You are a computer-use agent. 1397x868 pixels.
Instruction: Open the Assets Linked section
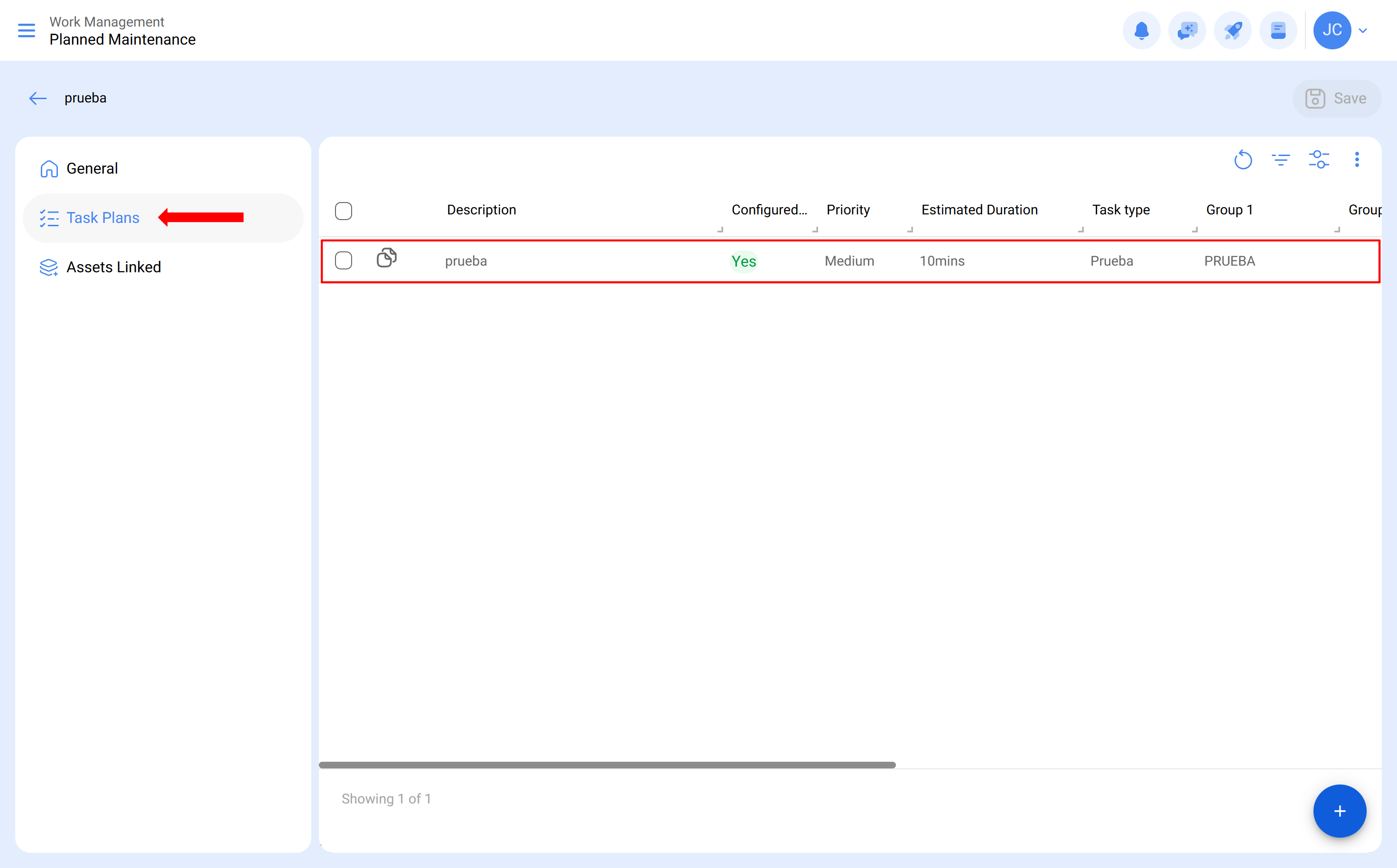(x=113, y=267)
